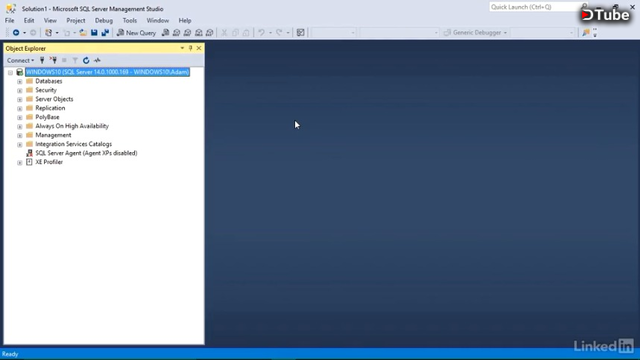Select the PolyBase tree item
Viewport: 640px width, 360px height.
coord(47,117)
